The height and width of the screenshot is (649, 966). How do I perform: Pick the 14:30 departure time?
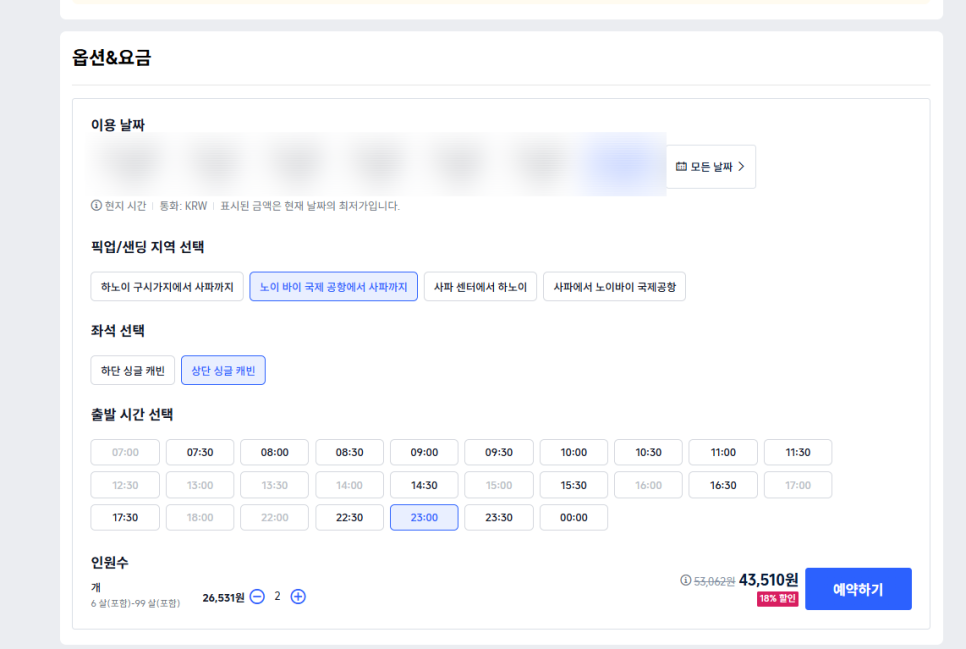(x=424, y=485)
